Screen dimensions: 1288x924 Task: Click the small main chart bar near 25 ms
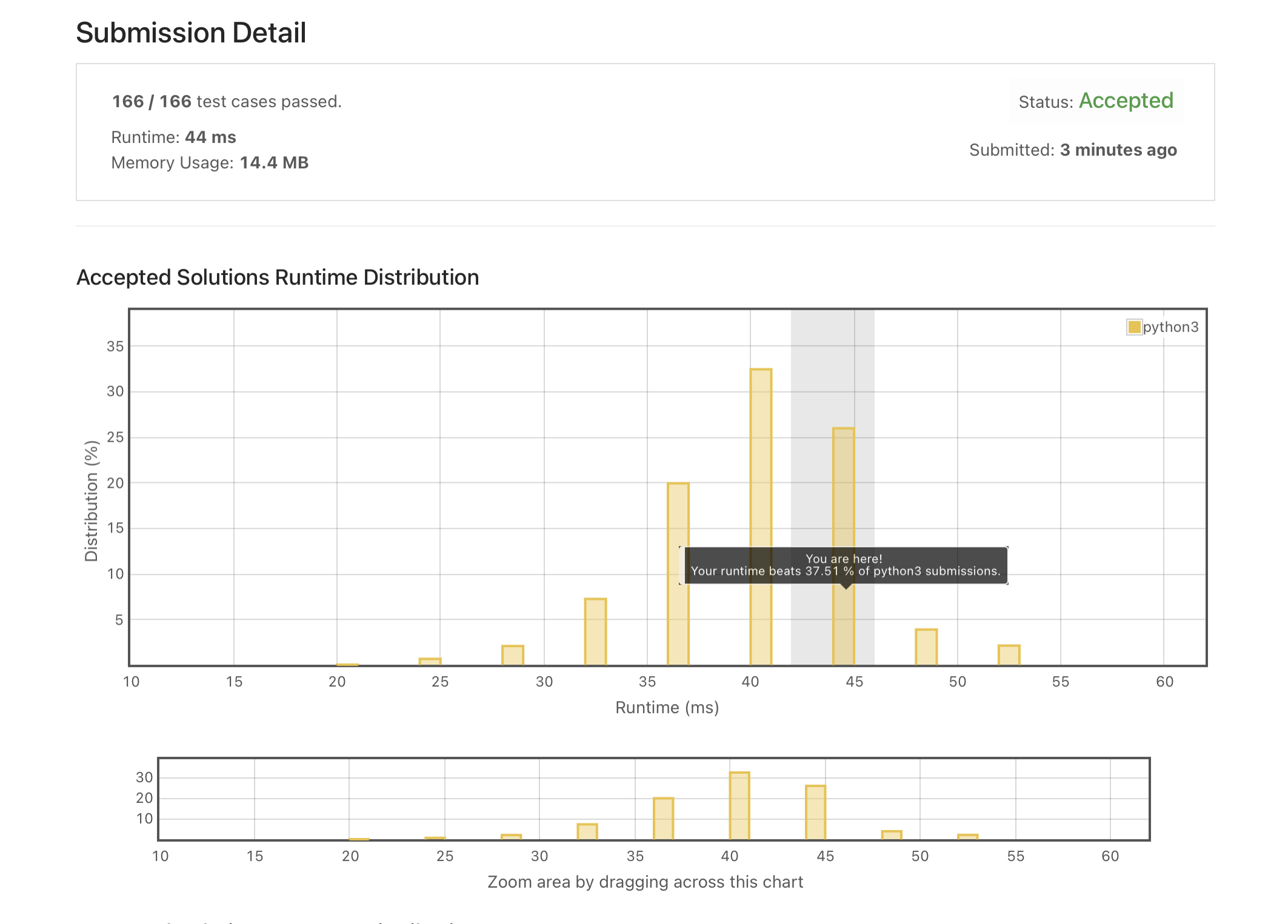[x=430, y=661]
